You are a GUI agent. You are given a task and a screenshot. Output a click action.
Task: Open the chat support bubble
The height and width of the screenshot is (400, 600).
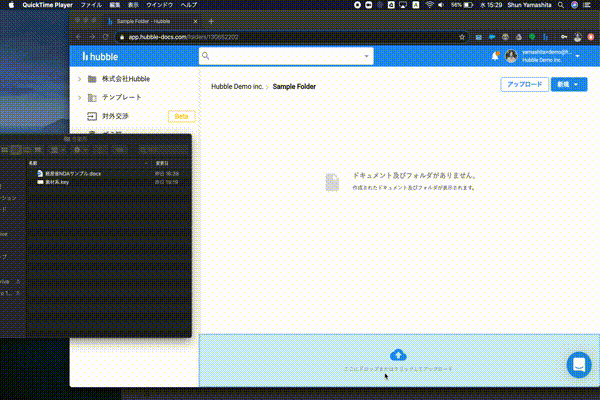coord(579,365)
